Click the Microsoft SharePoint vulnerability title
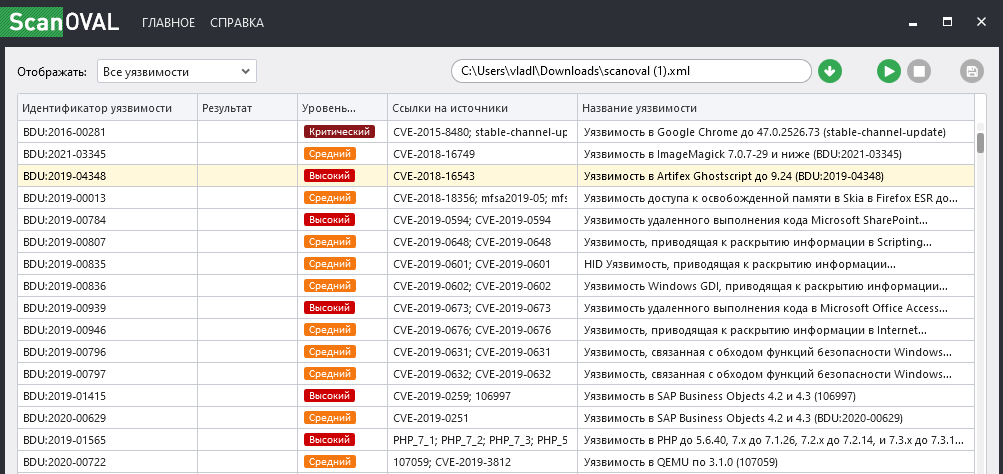This screenshot has width=1003, height=474. click(x=755, y=219)
